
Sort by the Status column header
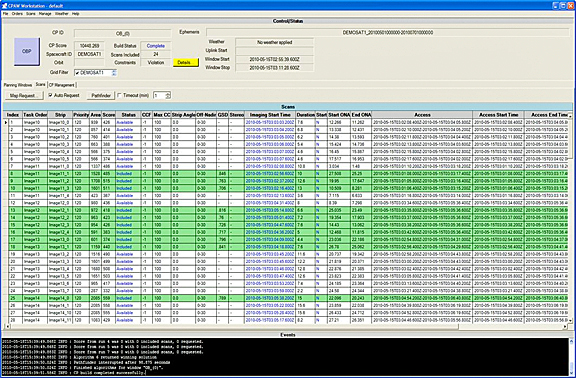tap(128, 115)
